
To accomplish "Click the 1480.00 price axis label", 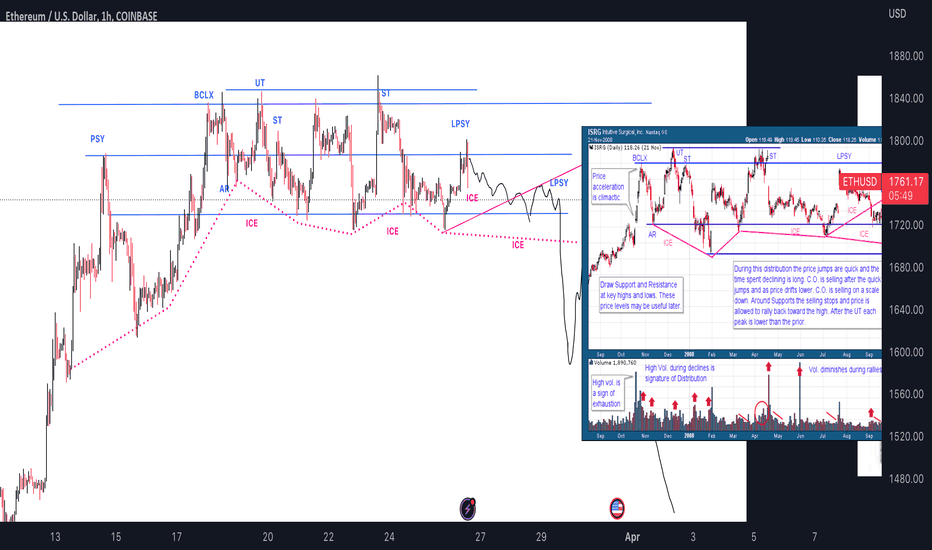I will click(x=906, y=479).
